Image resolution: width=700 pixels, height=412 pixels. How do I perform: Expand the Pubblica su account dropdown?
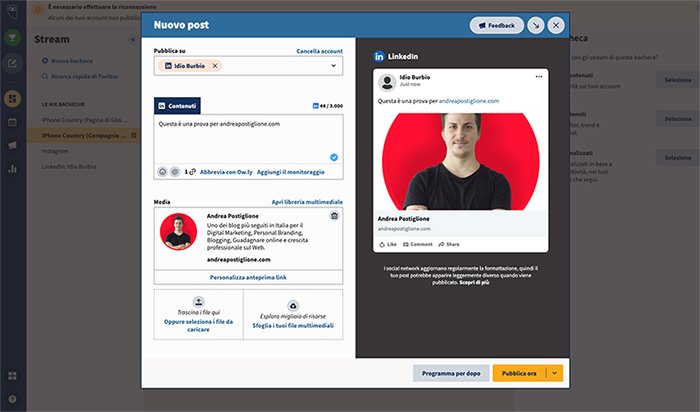[x=333, y=66]
